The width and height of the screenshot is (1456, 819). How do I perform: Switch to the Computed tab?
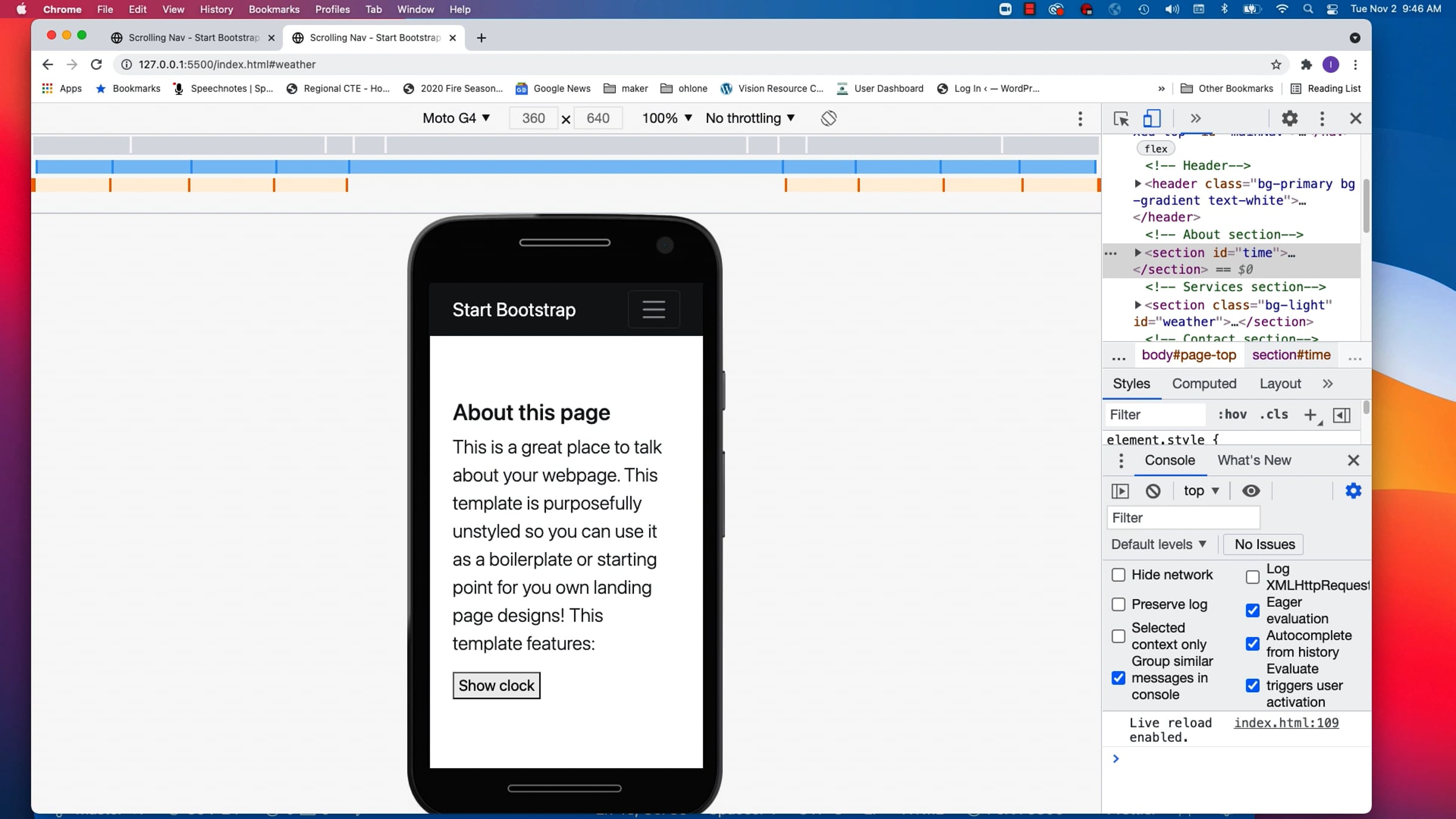click(x=1204, y=383)
